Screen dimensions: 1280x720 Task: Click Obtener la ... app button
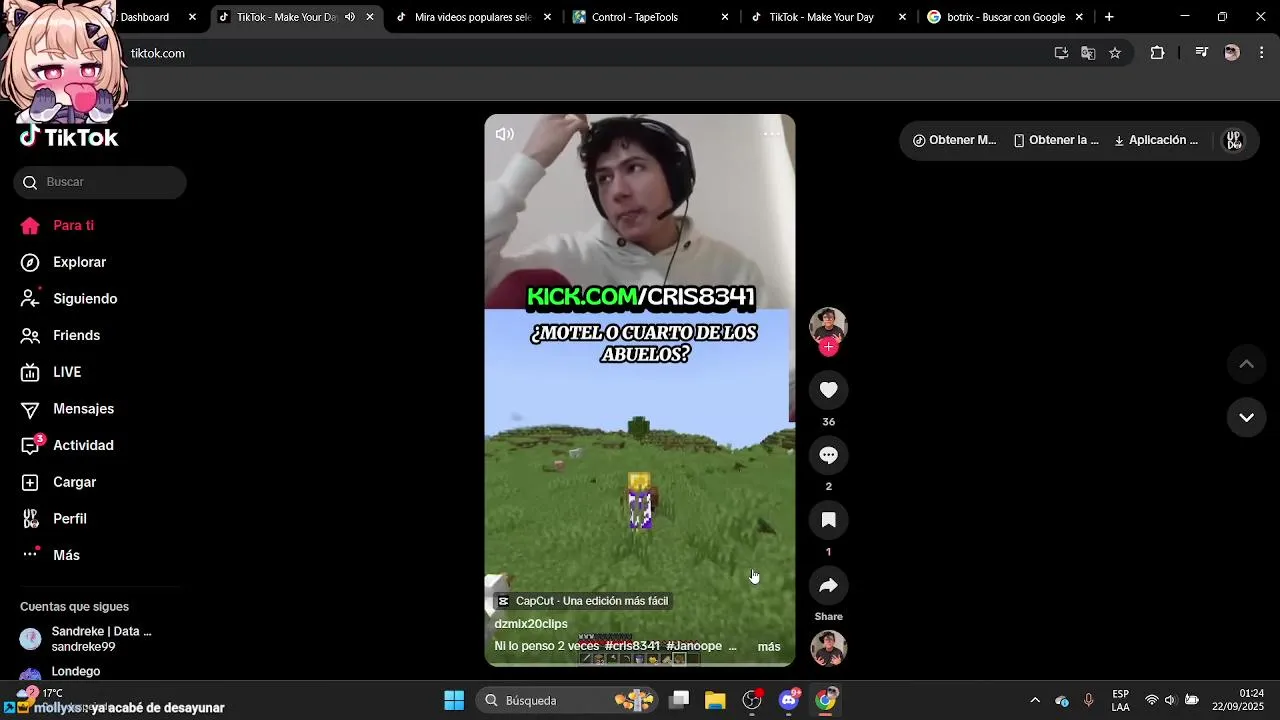point(1056,140)
